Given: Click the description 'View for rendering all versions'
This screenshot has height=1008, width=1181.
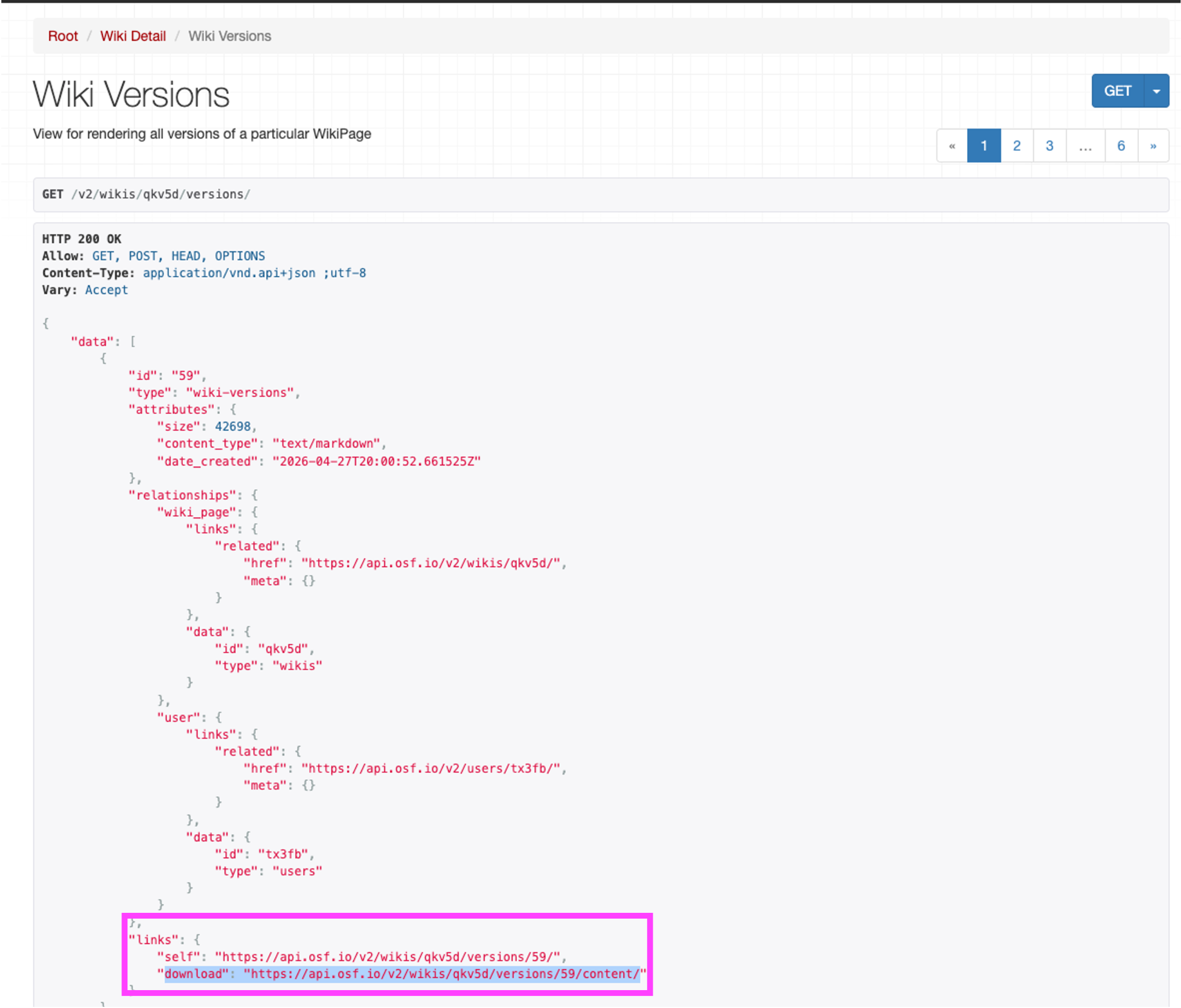Looking at the screenshot, I should pyautogui.click(x=202, y=134).
